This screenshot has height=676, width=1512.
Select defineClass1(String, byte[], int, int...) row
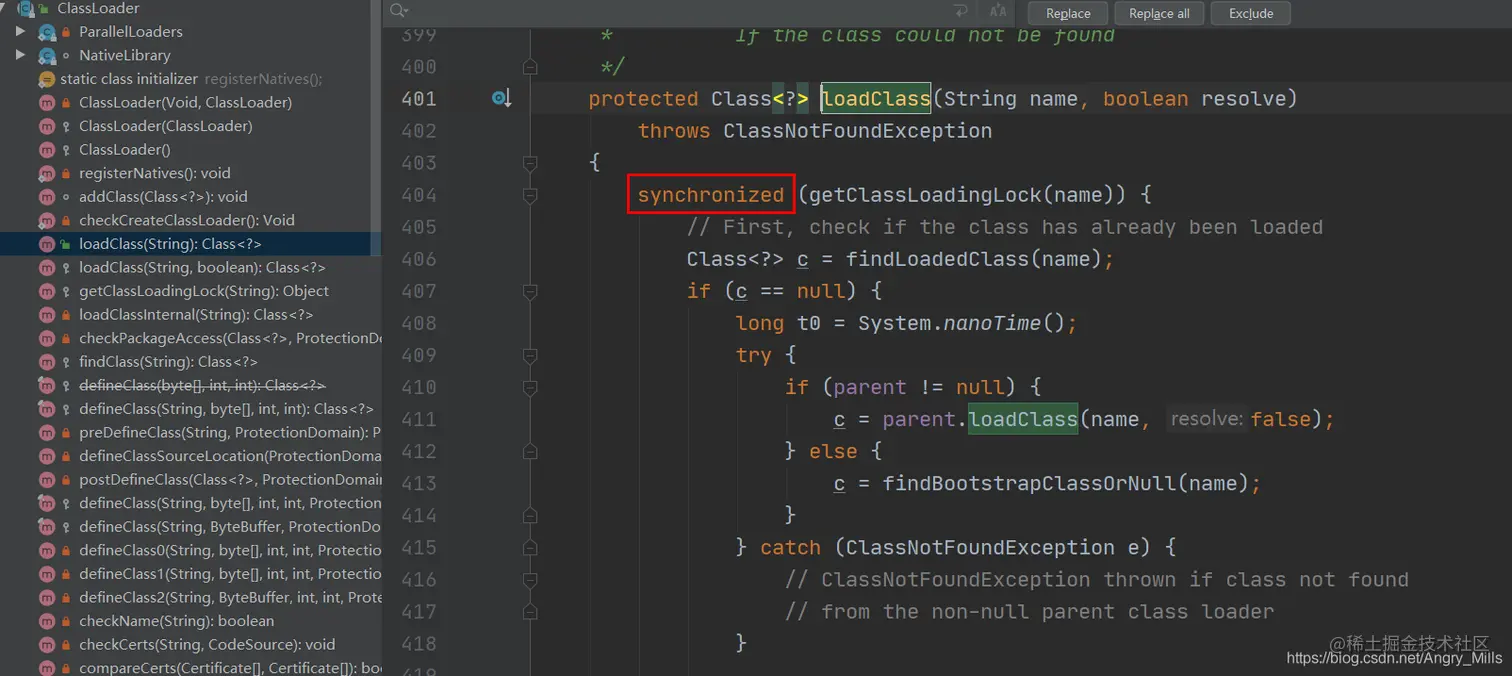click(x=190, y=574)
